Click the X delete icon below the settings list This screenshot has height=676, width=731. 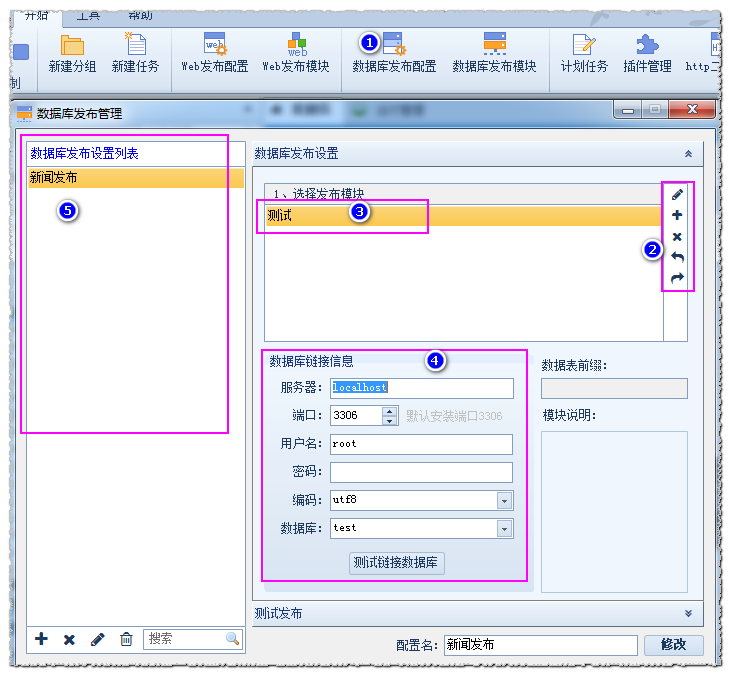click(69, 640)
